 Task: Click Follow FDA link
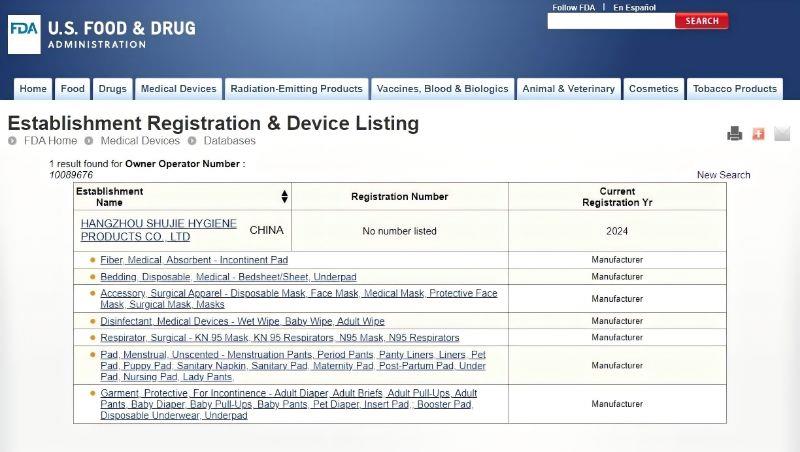click(573, 7)
